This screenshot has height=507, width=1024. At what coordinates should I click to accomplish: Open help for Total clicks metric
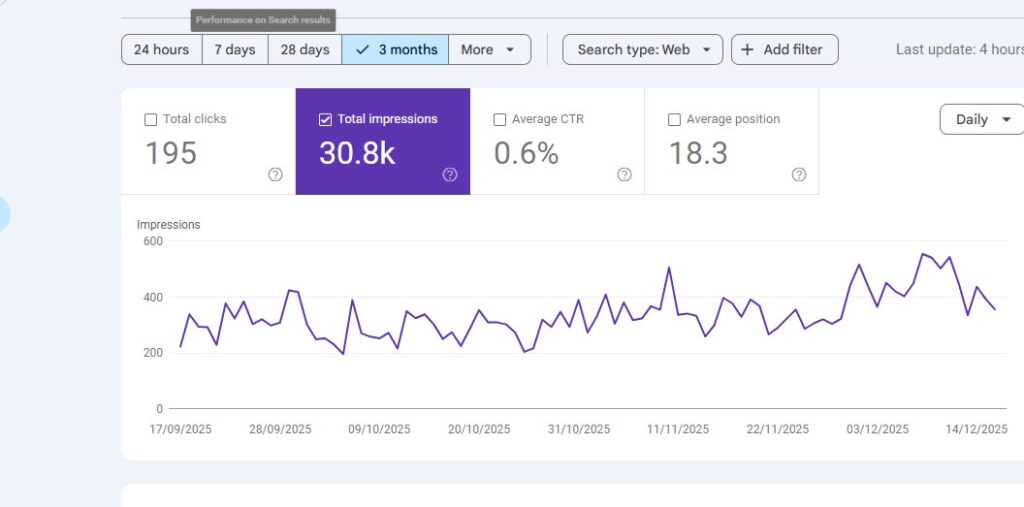coord(276,174)
